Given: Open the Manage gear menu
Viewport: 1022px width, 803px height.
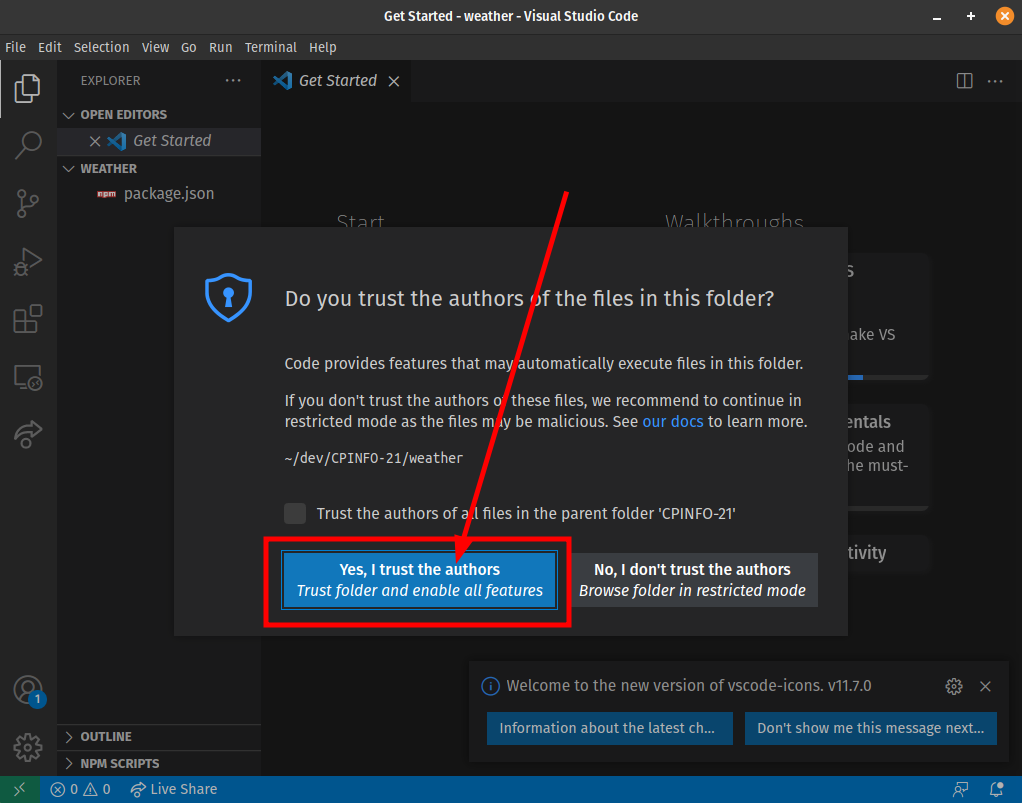Looking at the screenshot, I should (28, 747).
